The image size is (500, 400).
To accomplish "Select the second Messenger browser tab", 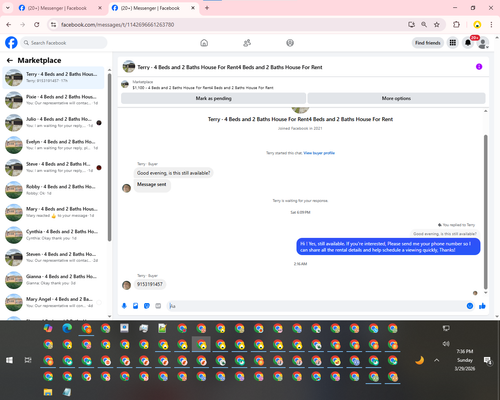I will [x=153, y=8].
